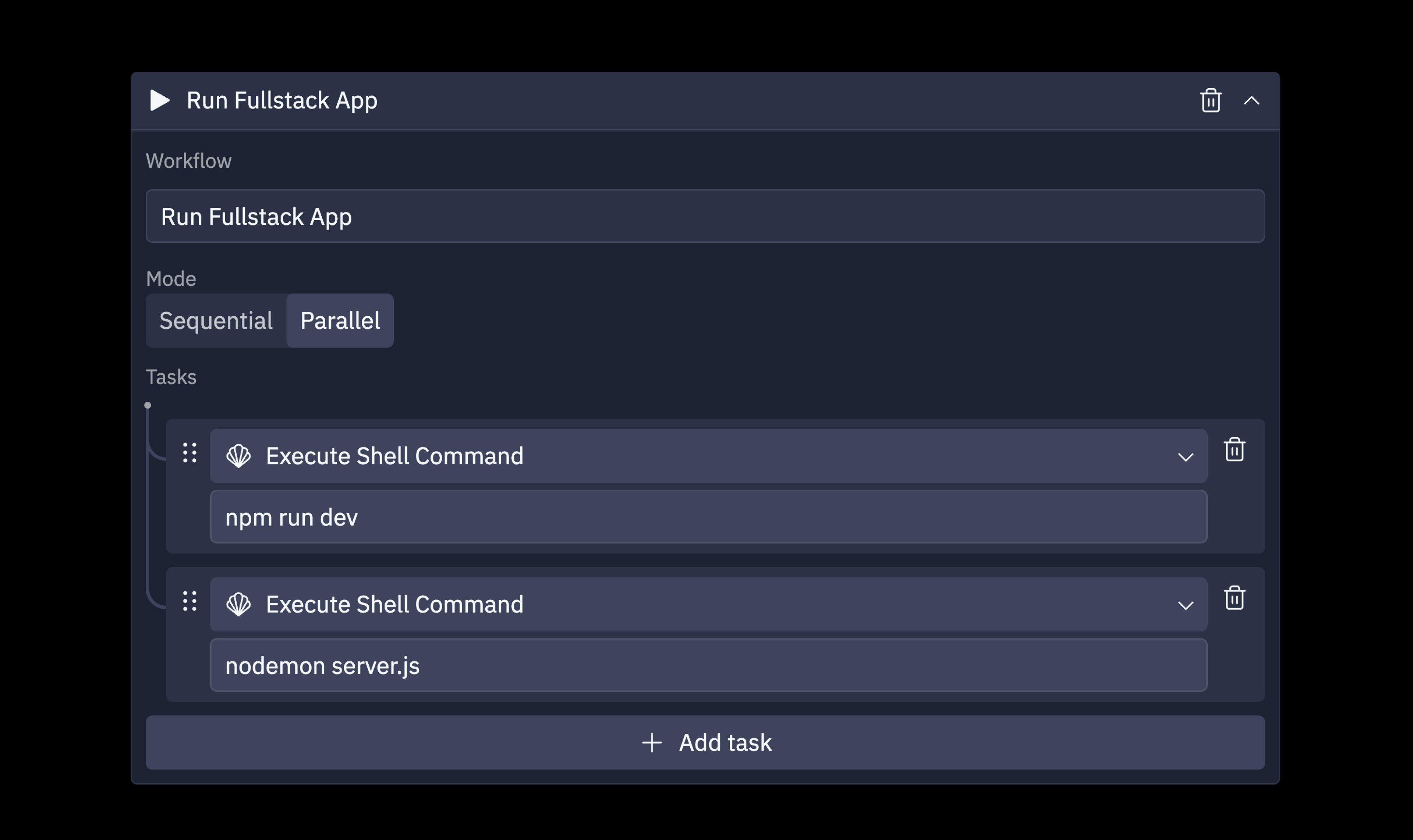Click the npm run dev command field
Image resolution: width=1413 pixels, height=840 pixels.
click(708, 517)
